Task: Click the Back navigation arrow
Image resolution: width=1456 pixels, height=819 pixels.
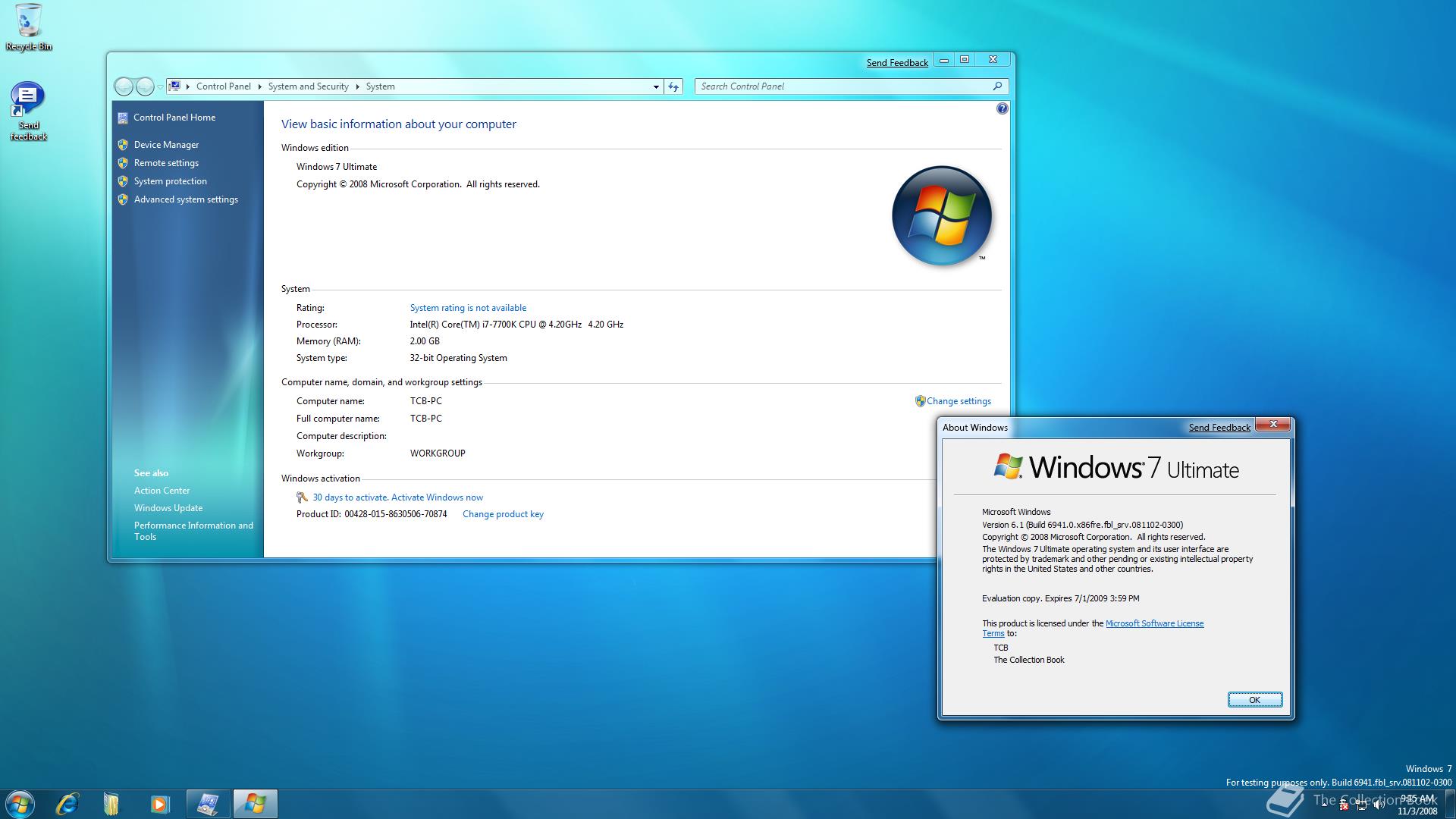Action: point(124,86)
